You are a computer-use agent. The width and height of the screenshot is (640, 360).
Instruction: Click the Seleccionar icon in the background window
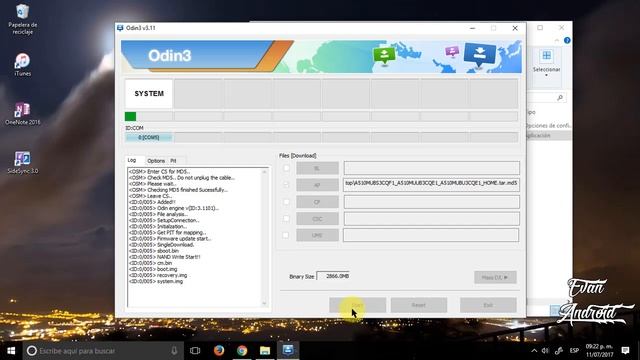click(546, 56)
